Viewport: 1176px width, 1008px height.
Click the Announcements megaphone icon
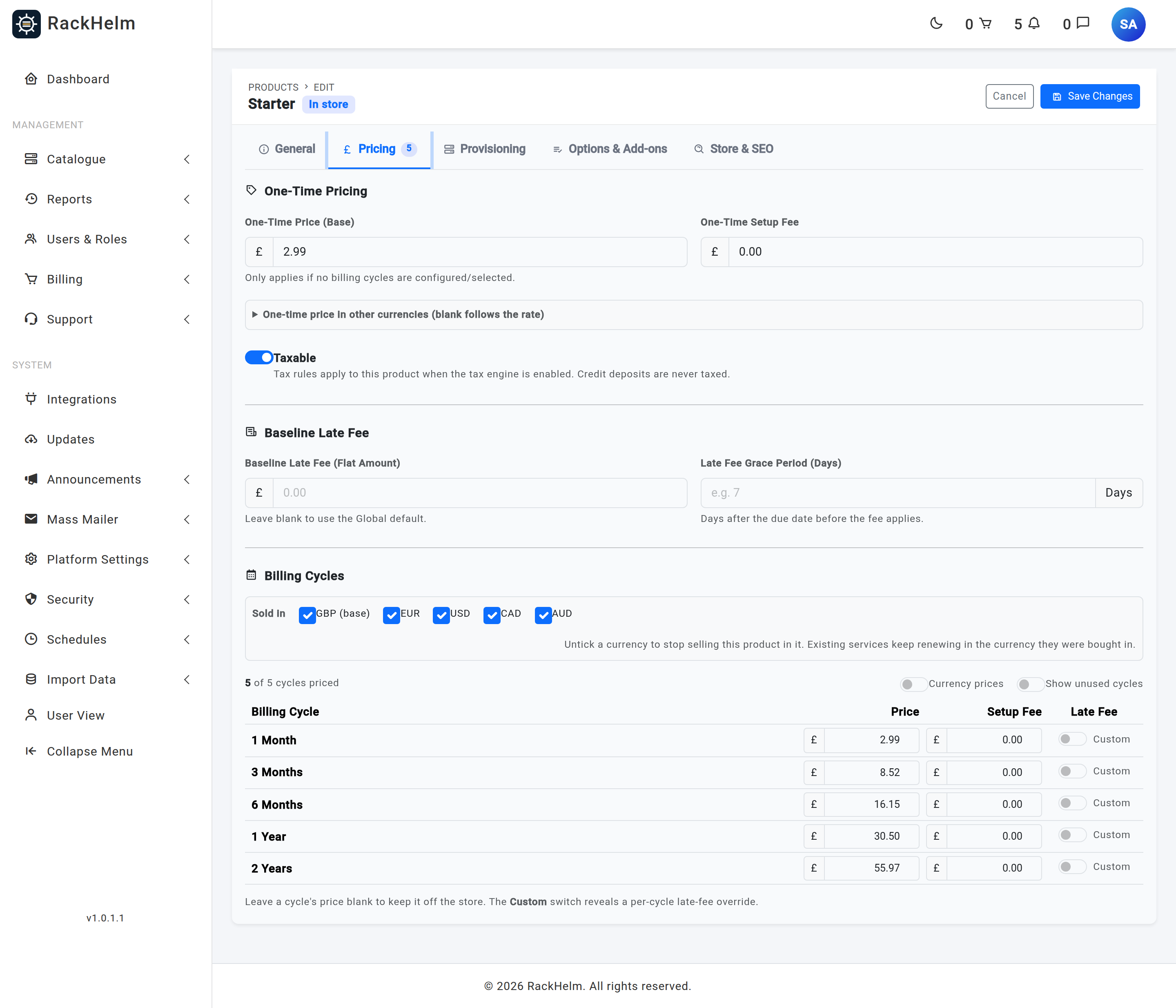click(31, 479)
